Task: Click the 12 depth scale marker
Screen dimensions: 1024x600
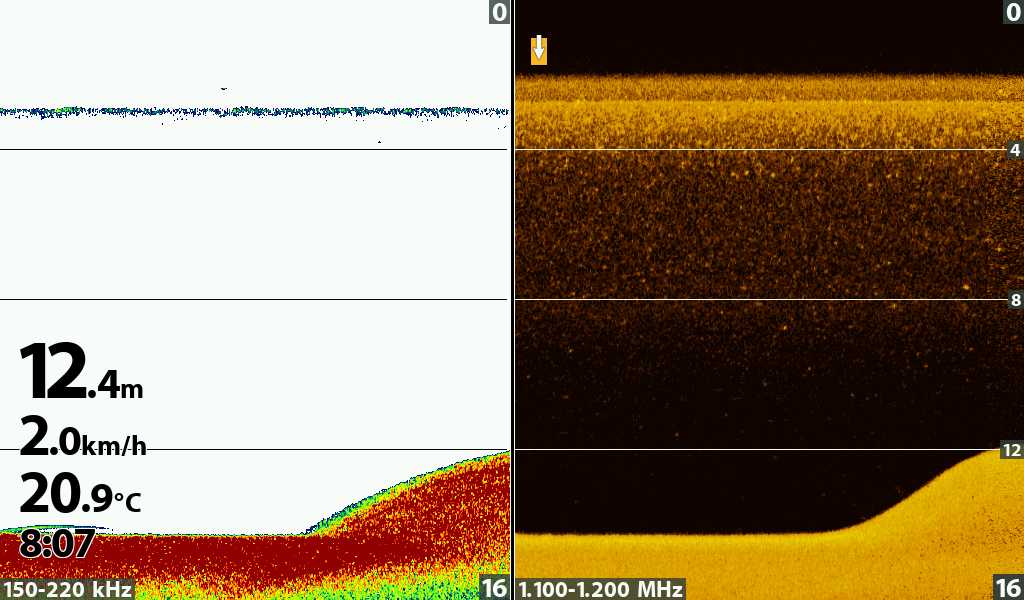Action: point(1012,450)
